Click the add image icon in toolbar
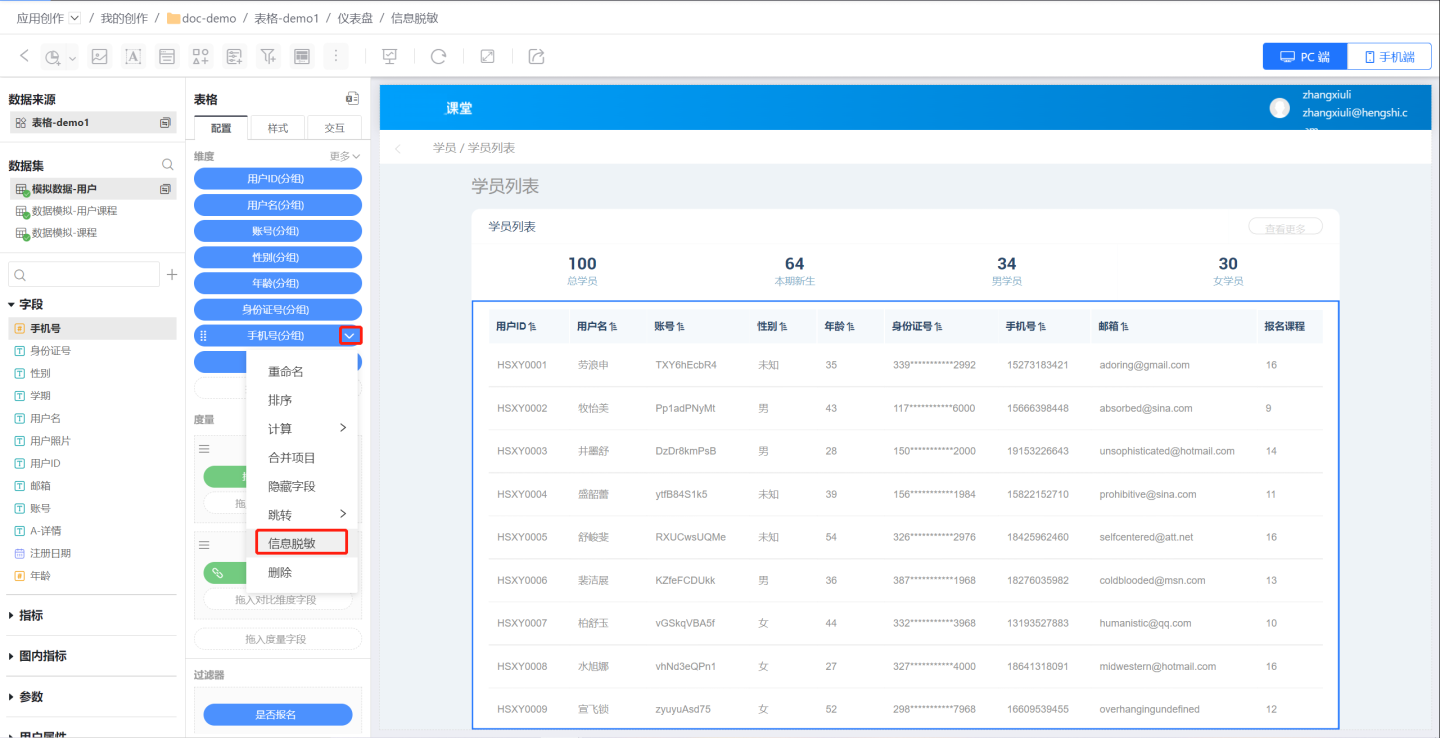The width and height of the screenshot is (1440, 738). click(99, 57)
